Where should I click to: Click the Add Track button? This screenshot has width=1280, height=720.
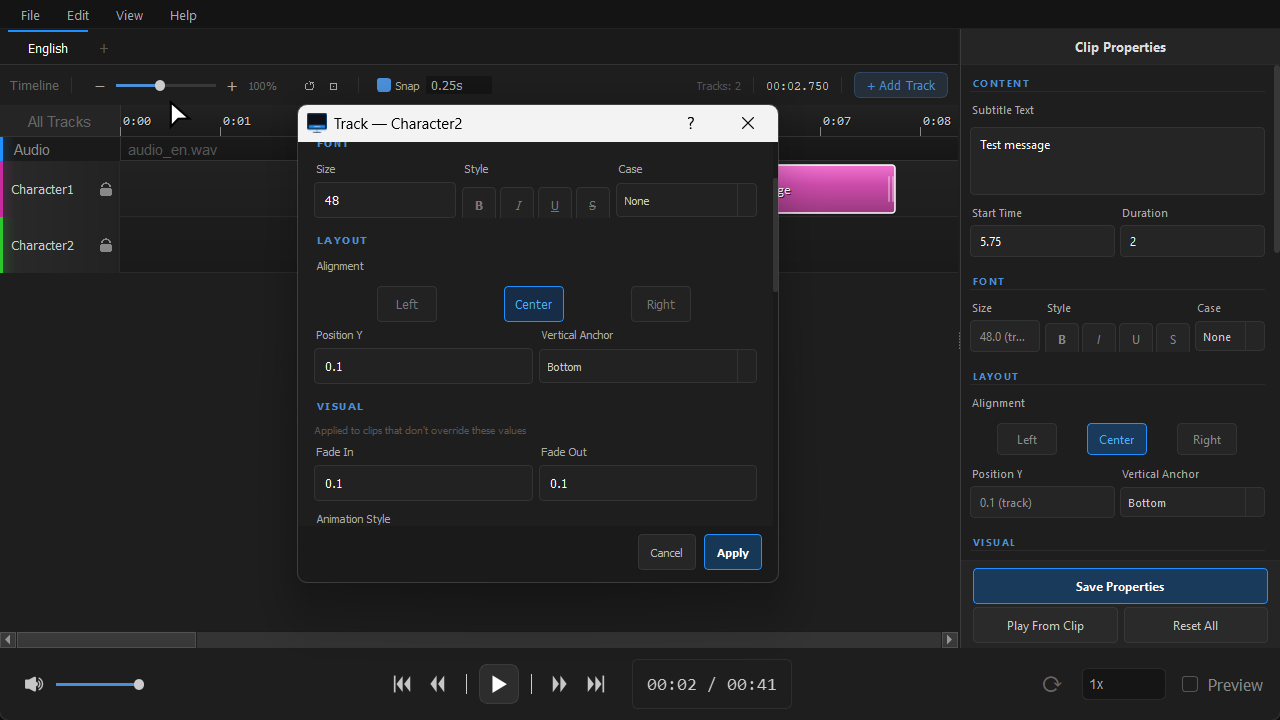coord(901,85)
